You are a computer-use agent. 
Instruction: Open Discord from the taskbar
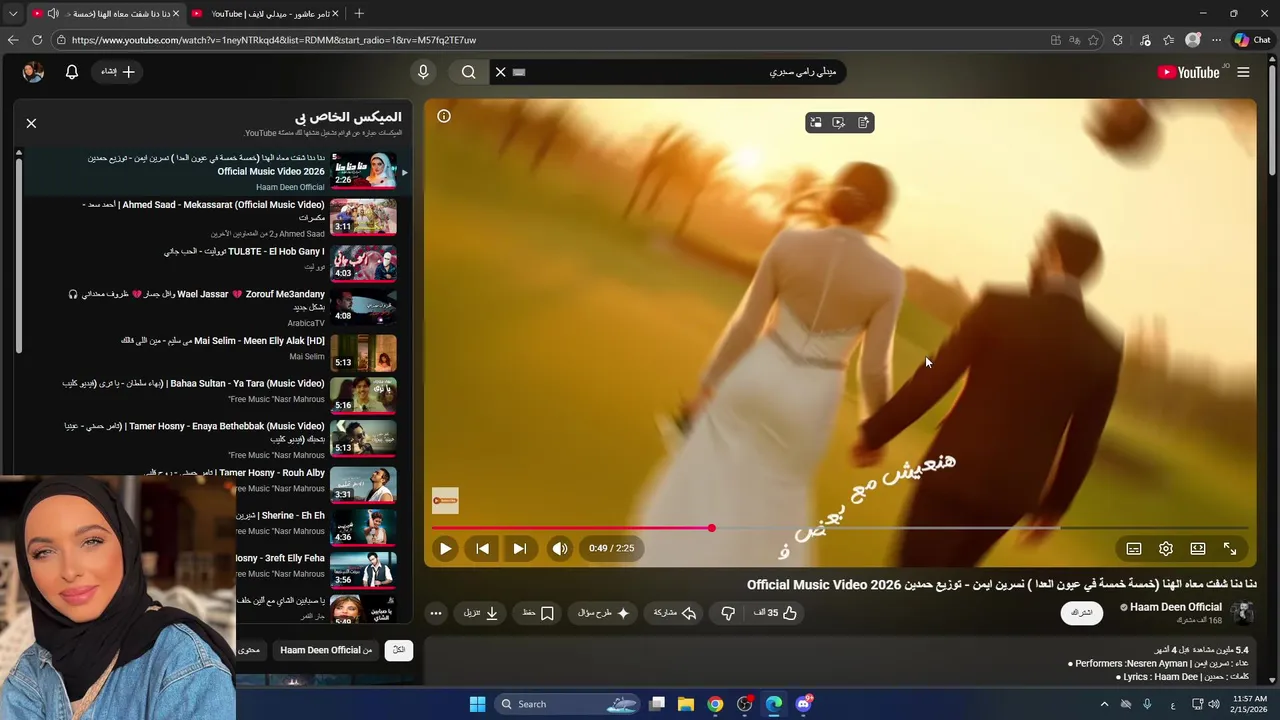[803, 704]
